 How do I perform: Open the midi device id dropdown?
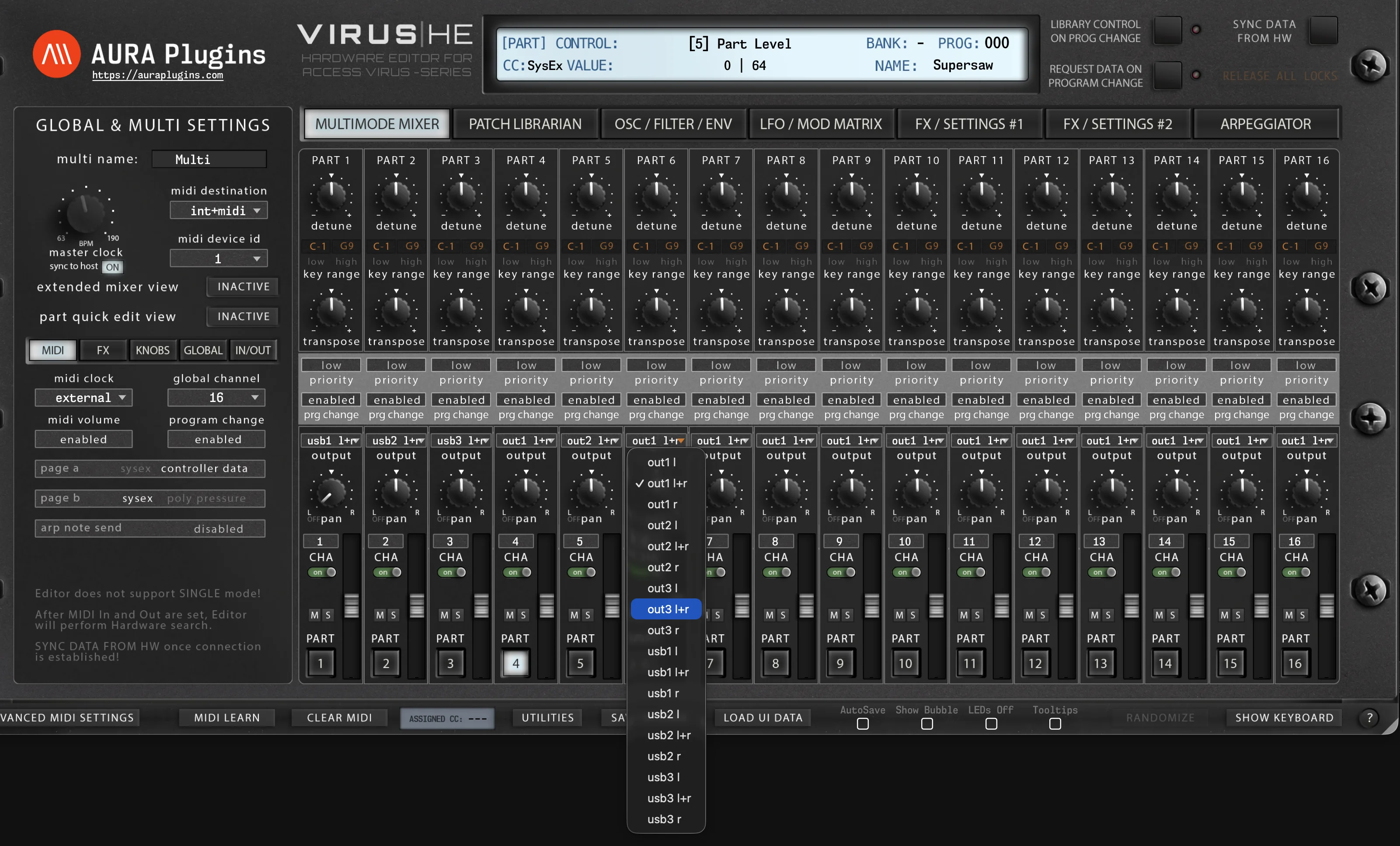tap(219, 259)
